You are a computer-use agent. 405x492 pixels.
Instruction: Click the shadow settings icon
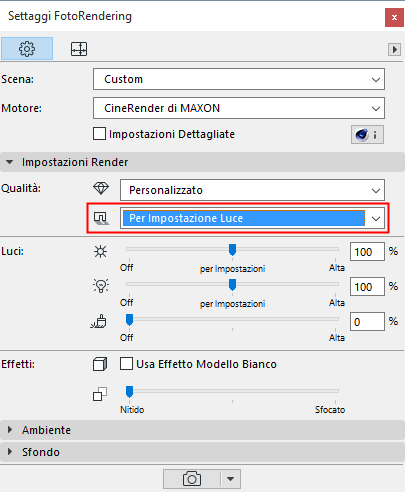click(x=101, y=218)
